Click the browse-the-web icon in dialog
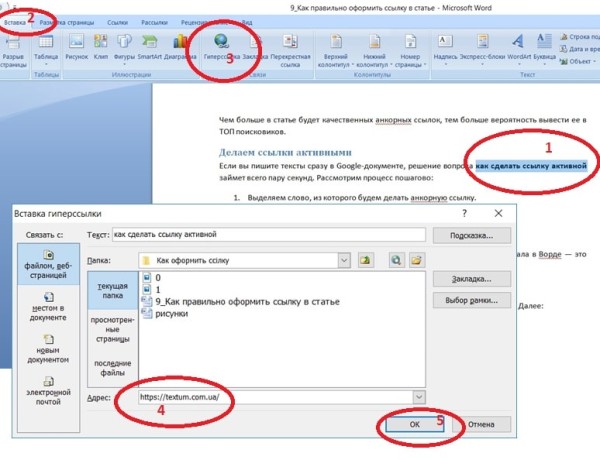600x460 pixels. (396, 260)
